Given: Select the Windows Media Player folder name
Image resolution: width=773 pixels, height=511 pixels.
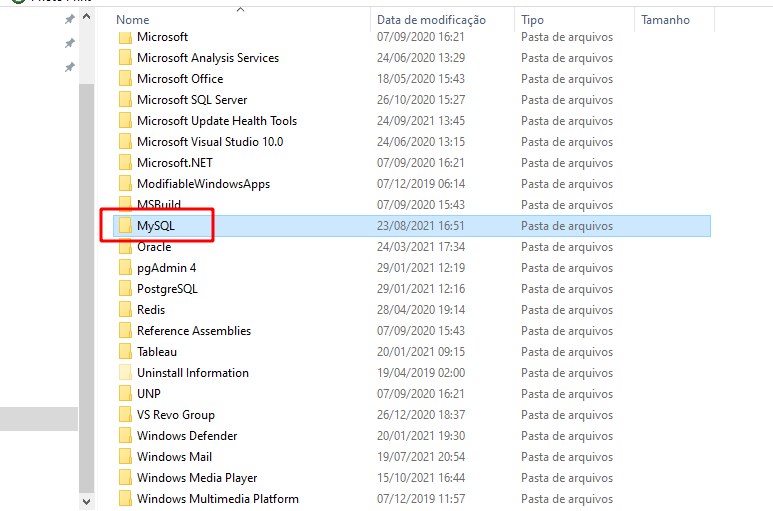Looking at the screenshot, I should coord(197,478).
